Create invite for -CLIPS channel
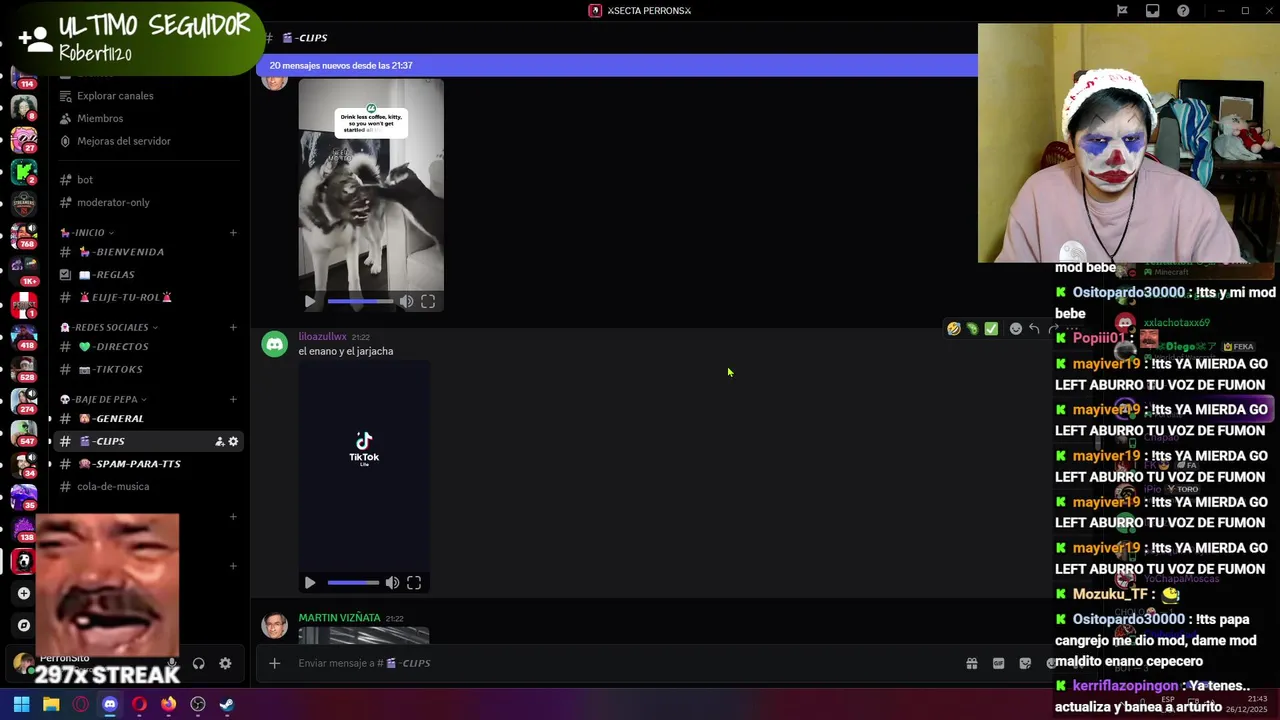Viewport: 1280px width, 720px height. pyautogui.click(x=220, y=441)
